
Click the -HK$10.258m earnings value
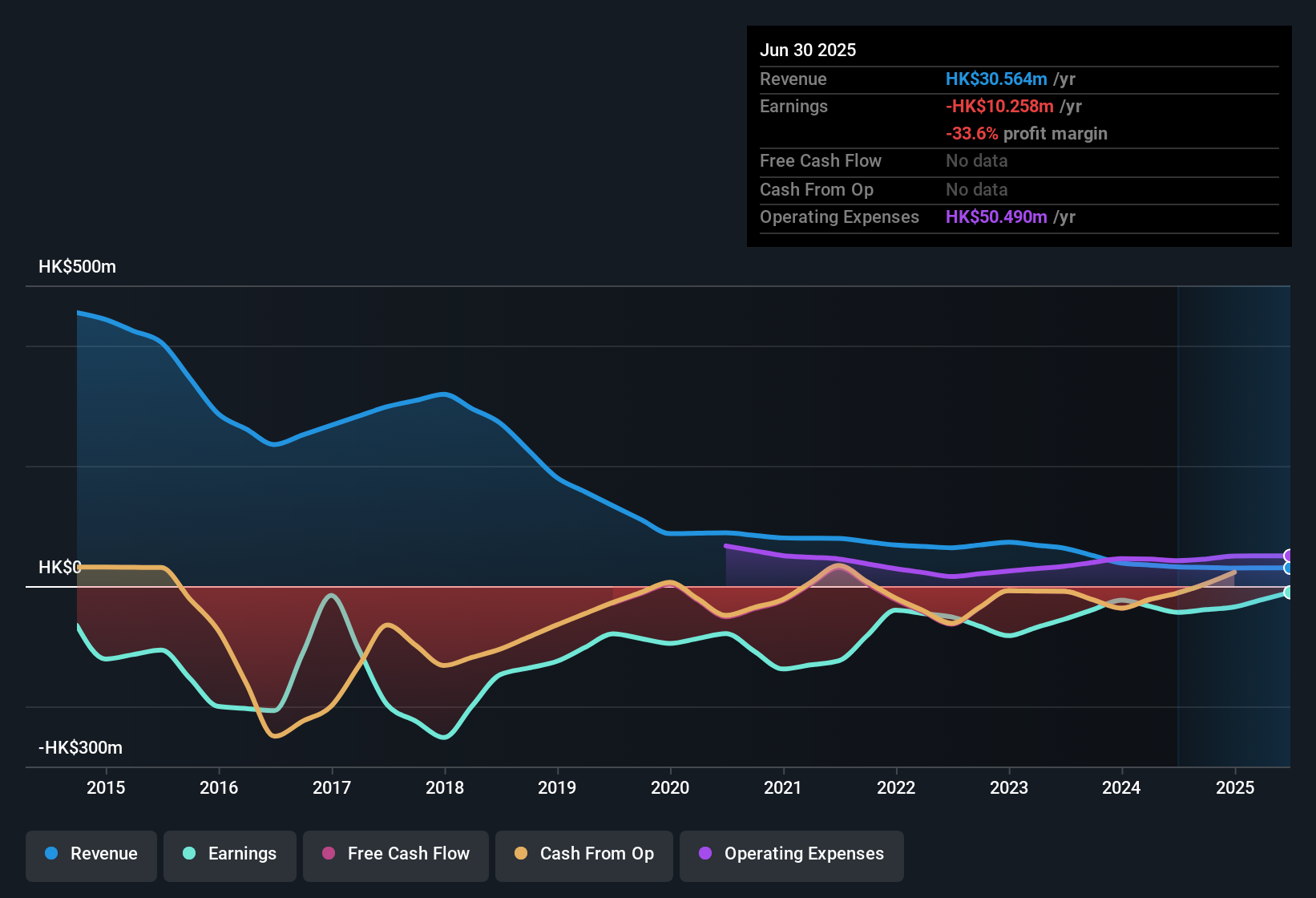point(1000,106)
